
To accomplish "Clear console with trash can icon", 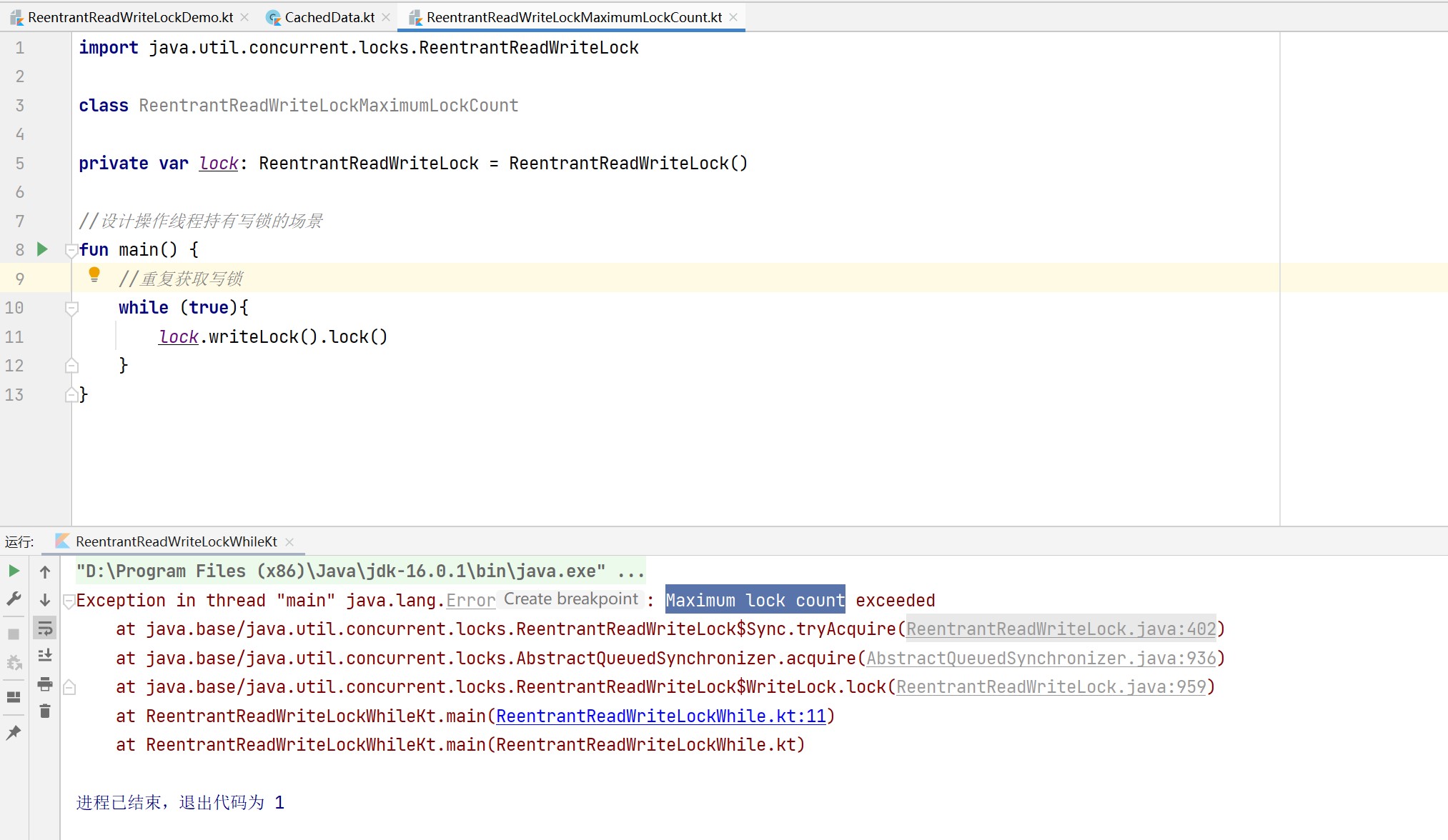I will click(45, 711).
